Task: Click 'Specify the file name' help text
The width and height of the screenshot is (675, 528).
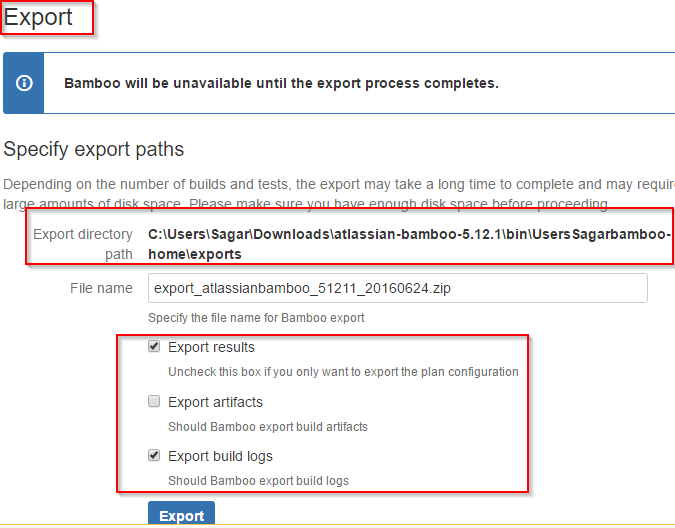Action: 256,318
